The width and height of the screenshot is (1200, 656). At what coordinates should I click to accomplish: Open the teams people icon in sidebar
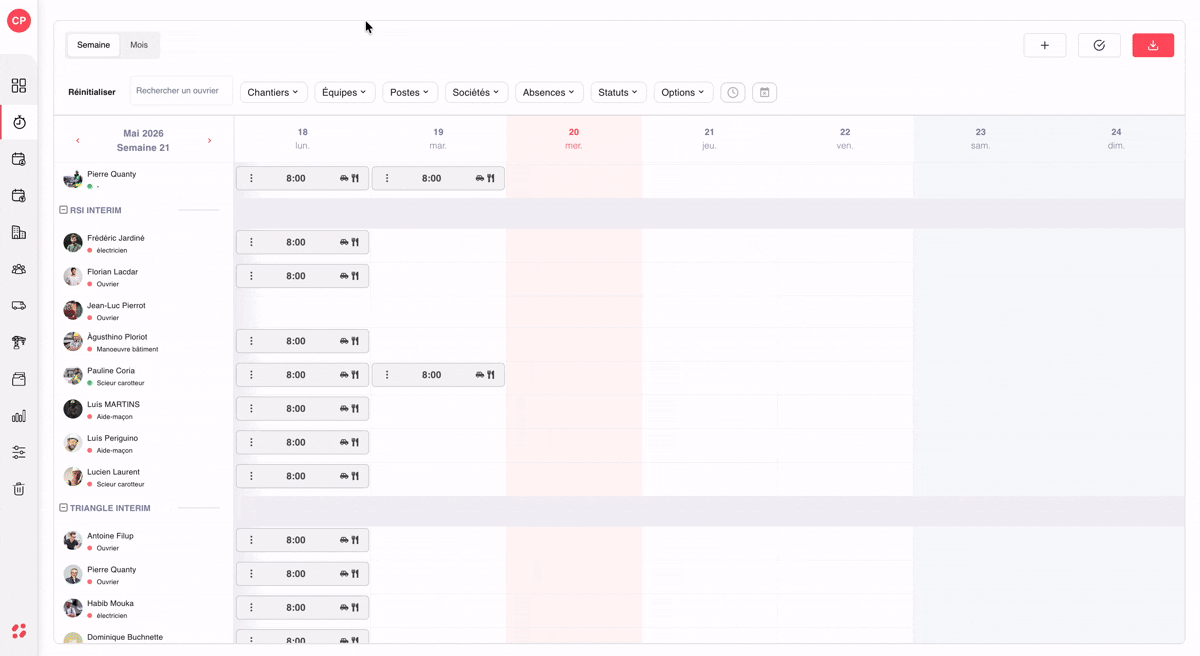tap(19, 269)
